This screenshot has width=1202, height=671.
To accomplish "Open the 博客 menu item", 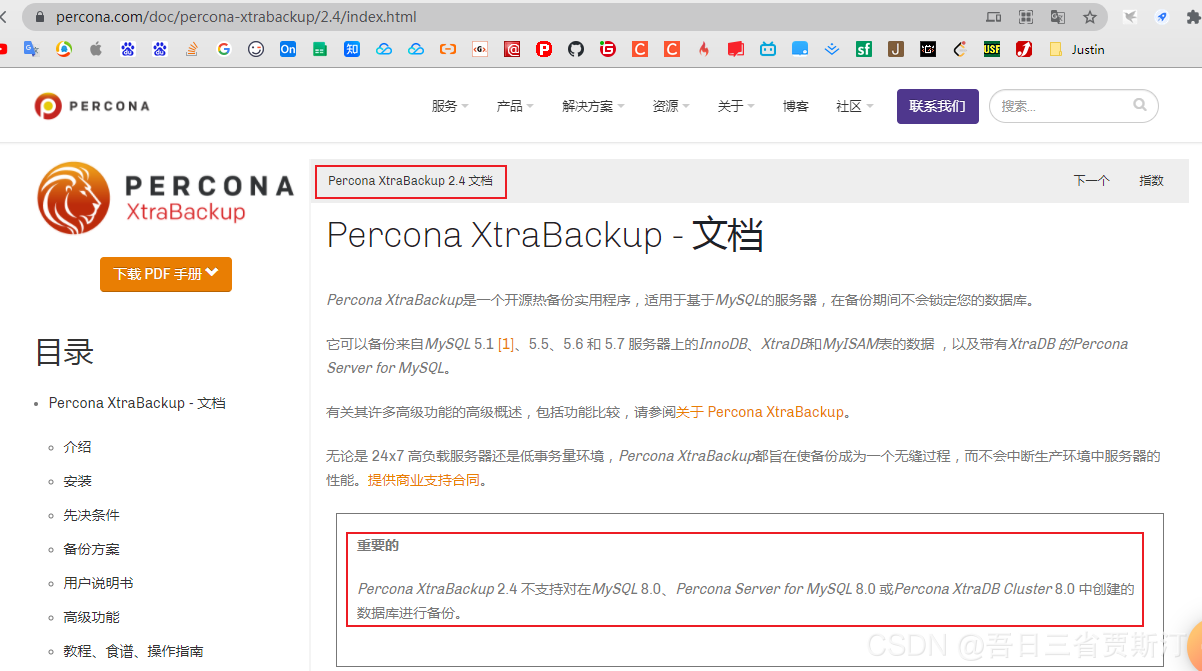I will pyautogui.click(x=796, y=106).
